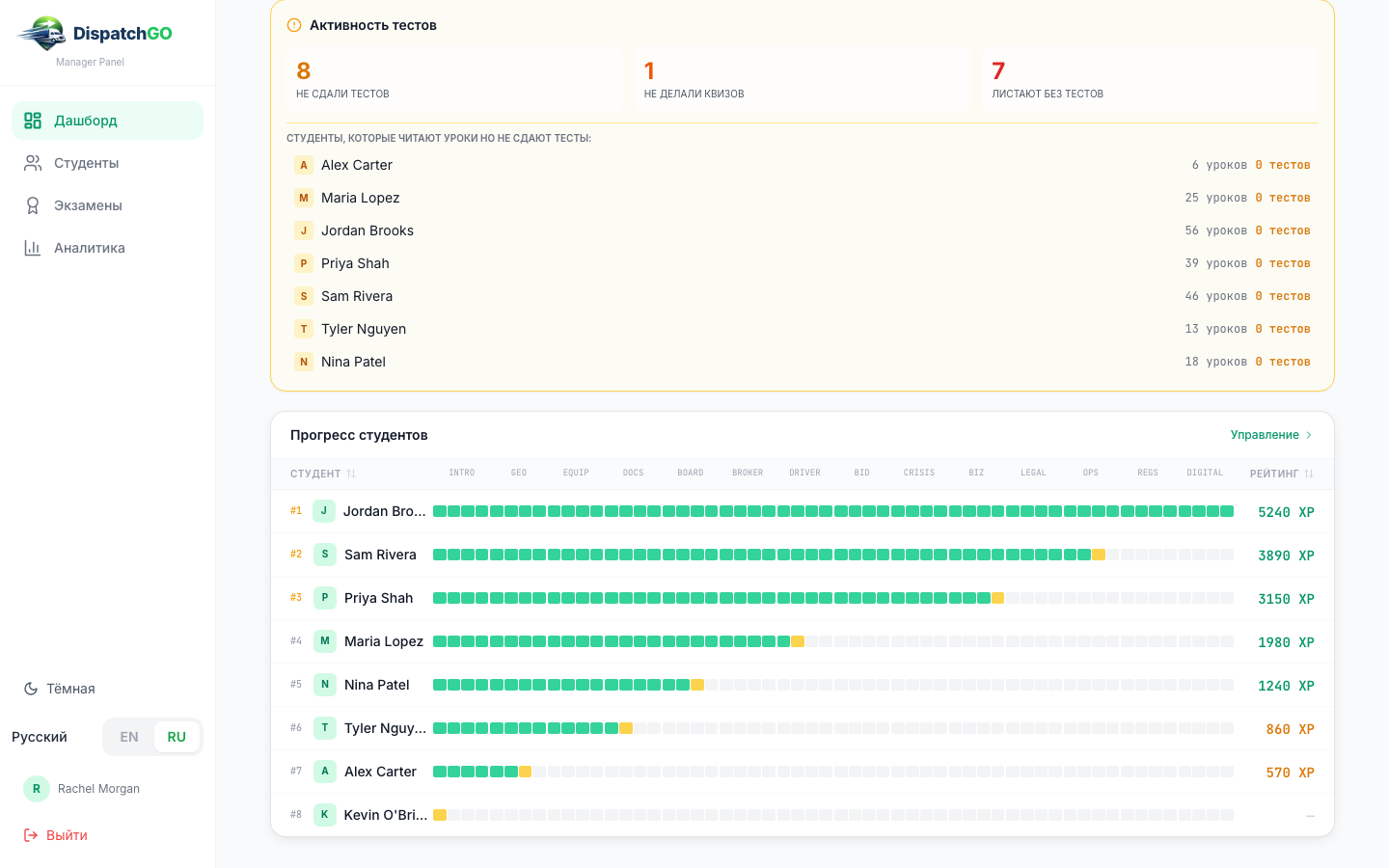Click Sam Rivera's 3890 XP rating
Image resolution: width=1389 pixels, height=868 pixels.
[x=1286, y=556]
